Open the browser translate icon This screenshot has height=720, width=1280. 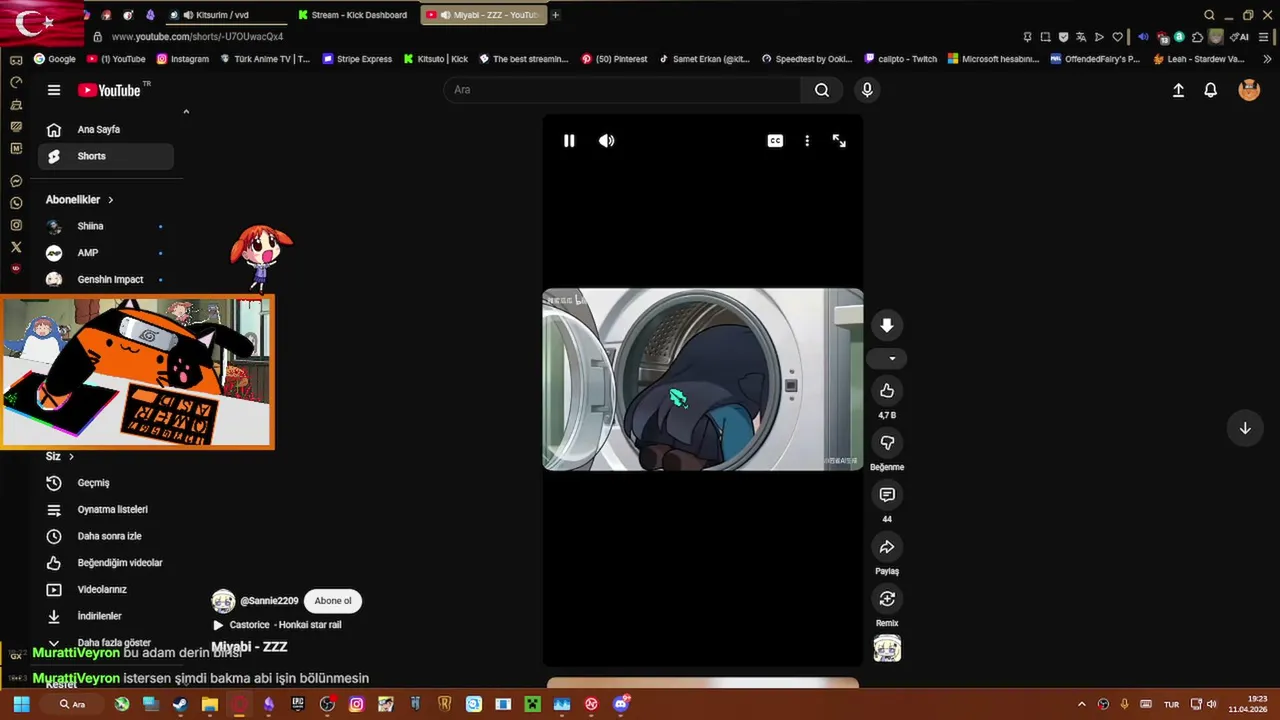(x=1081, y=37)
